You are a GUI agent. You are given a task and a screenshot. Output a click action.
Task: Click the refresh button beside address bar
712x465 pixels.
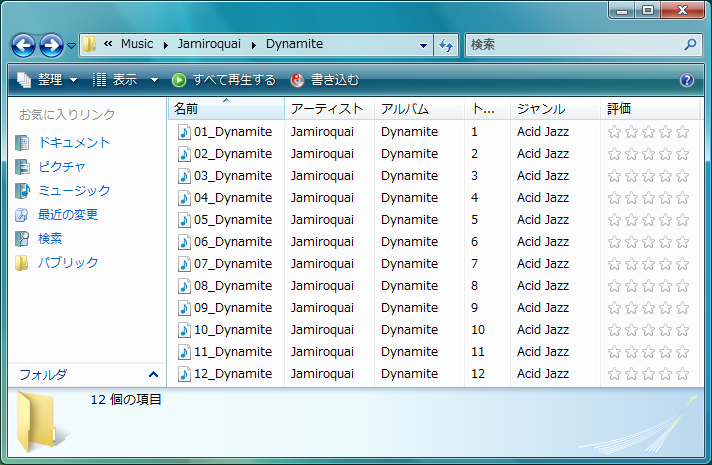446,45
